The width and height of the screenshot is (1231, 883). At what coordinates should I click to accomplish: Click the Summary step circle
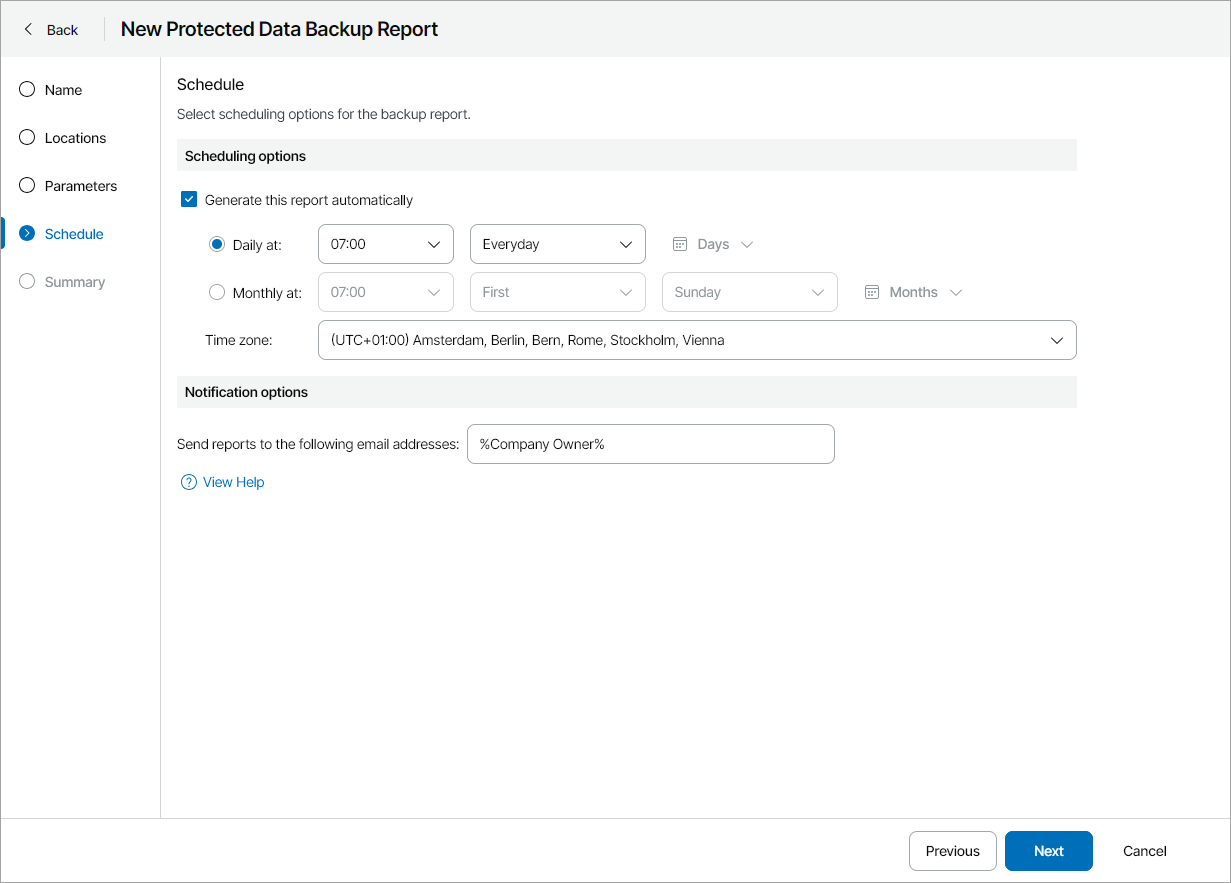[26, 281]
